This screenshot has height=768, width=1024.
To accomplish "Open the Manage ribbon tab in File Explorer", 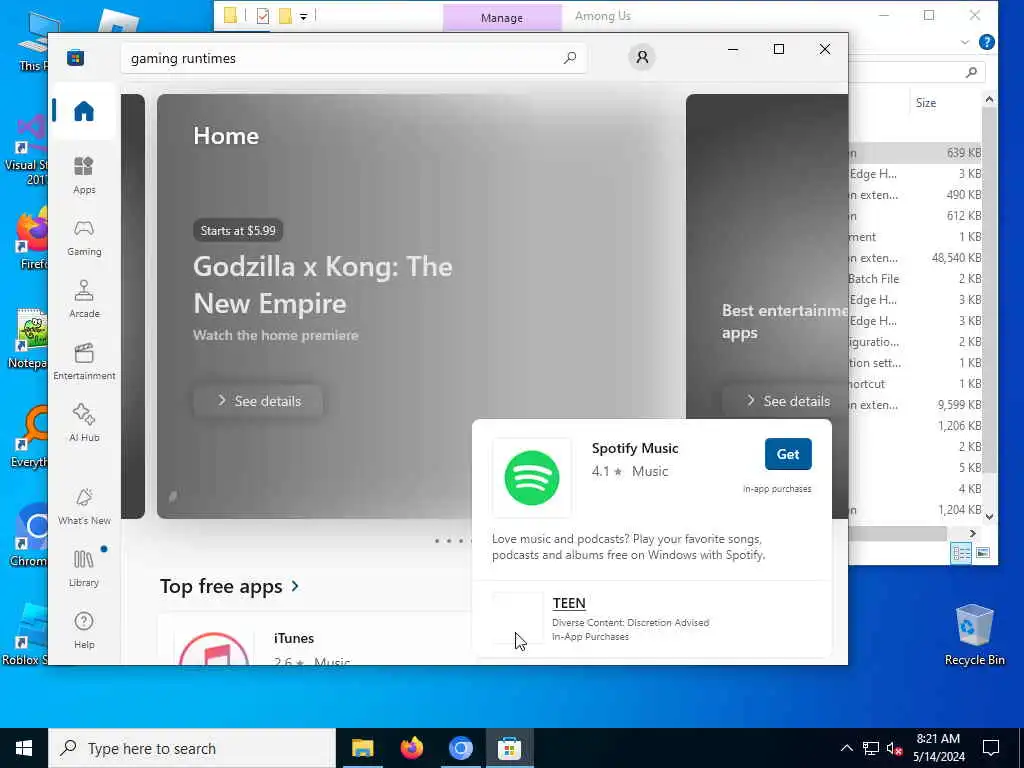I will 502,18.
